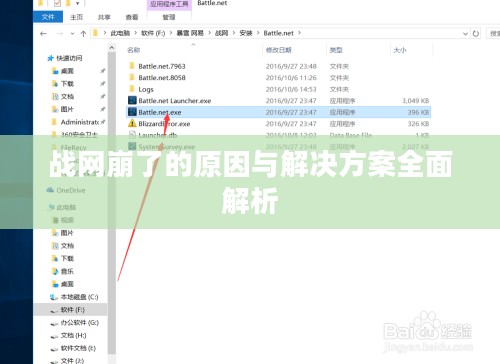Expand breadcrumb chevron after Battle.net

point(299,33)
